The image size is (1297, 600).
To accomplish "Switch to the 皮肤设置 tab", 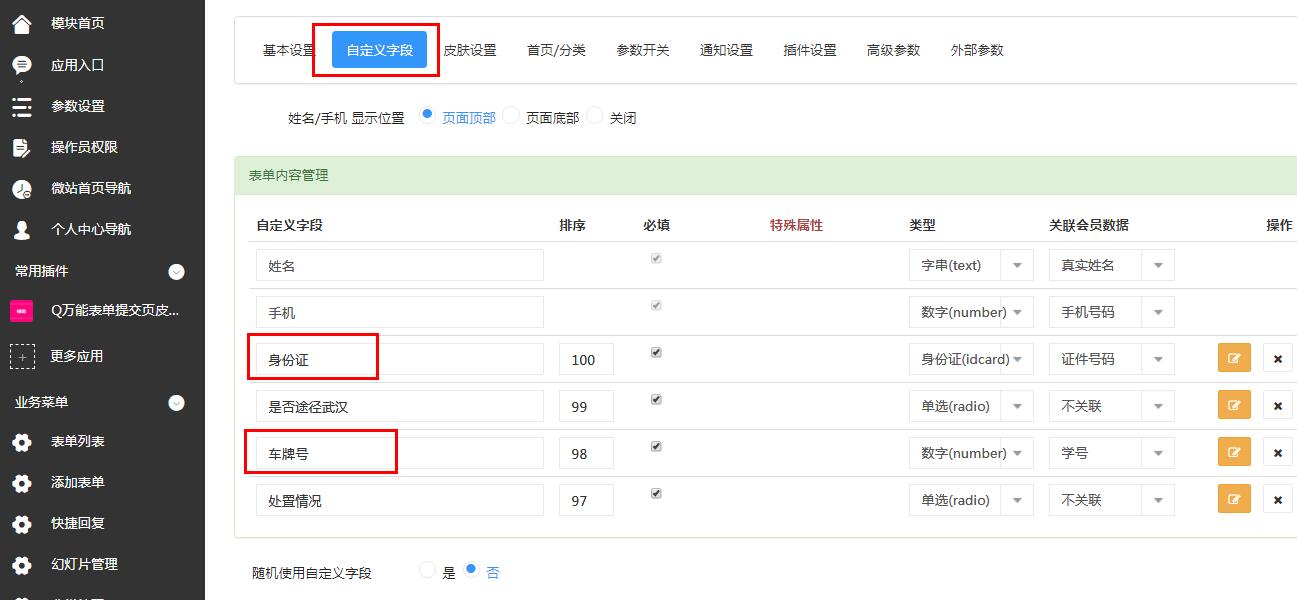I will pos(469,50).
